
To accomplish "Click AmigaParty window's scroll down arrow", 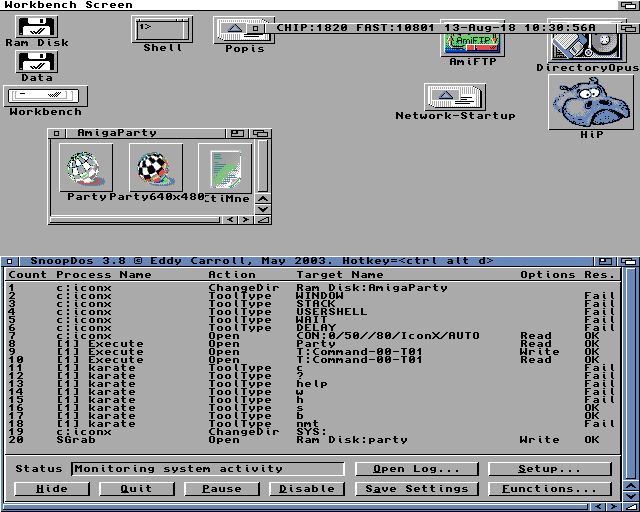I will (x=263, y=209).
